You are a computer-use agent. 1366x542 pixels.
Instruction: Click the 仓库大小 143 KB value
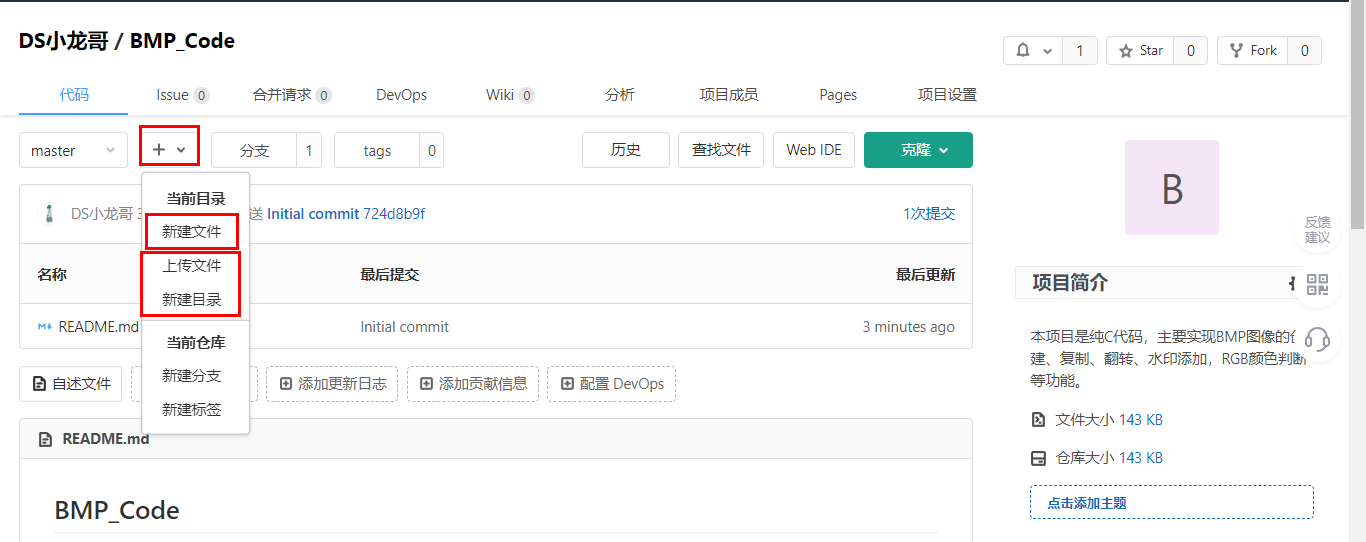[x=1141, y=458]
